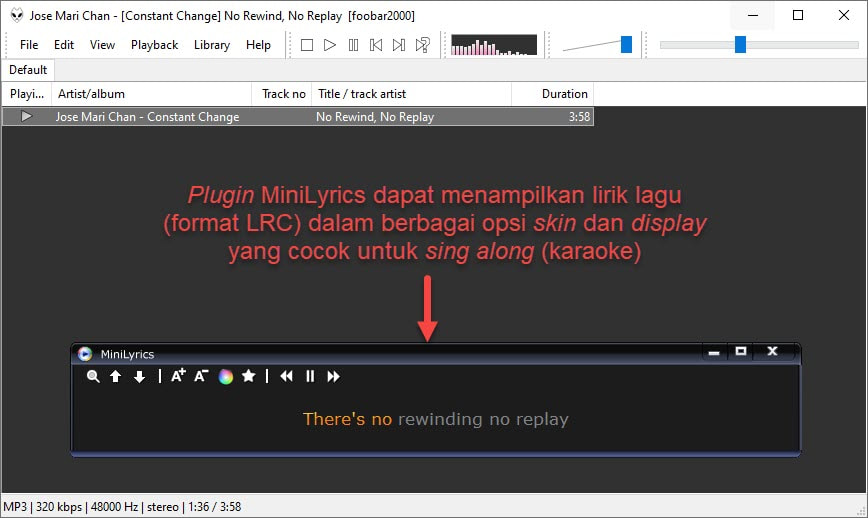
Task: Skip to previous track in foobar2000
Action: 376,45
